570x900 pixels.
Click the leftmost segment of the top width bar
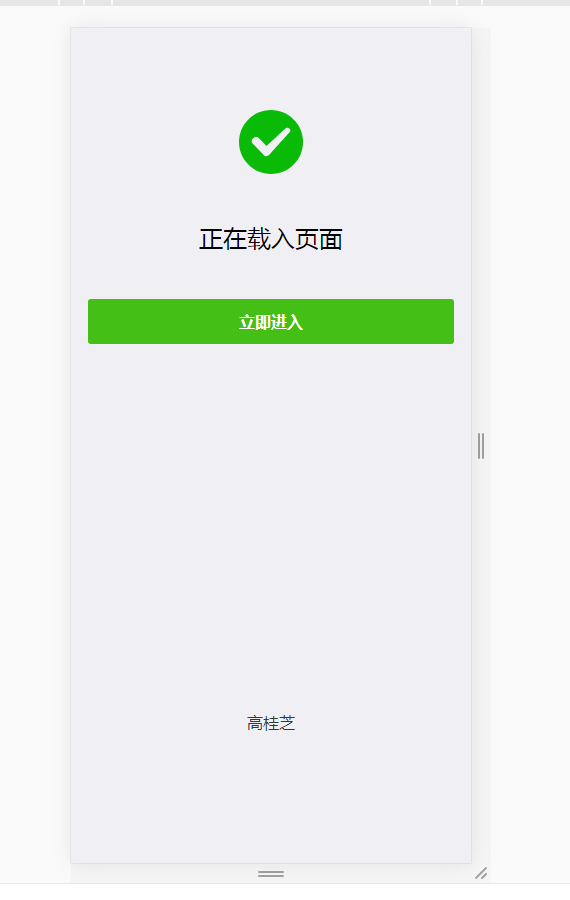point(29,2)
